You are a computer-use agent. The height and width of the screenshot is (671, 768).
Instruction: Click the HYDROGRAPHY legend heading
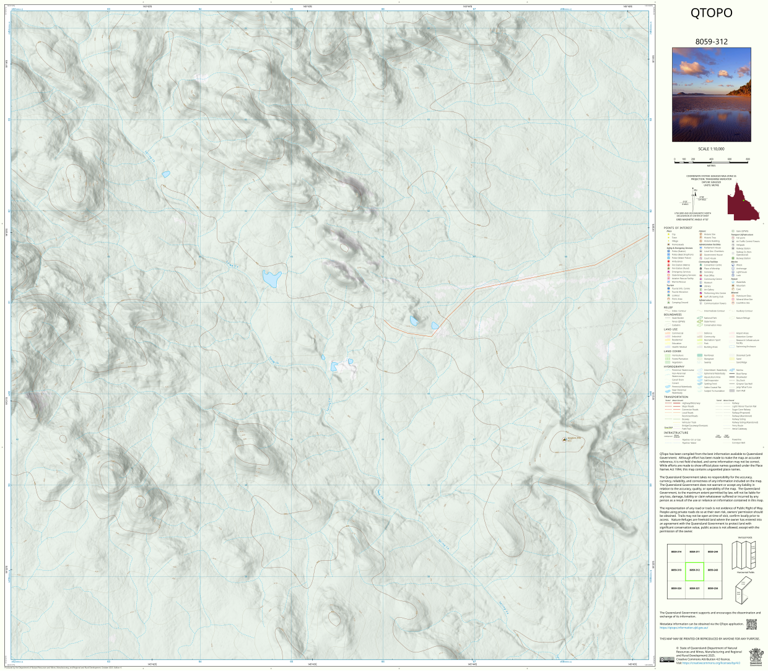pyautogui.click(x=674, y=366)
